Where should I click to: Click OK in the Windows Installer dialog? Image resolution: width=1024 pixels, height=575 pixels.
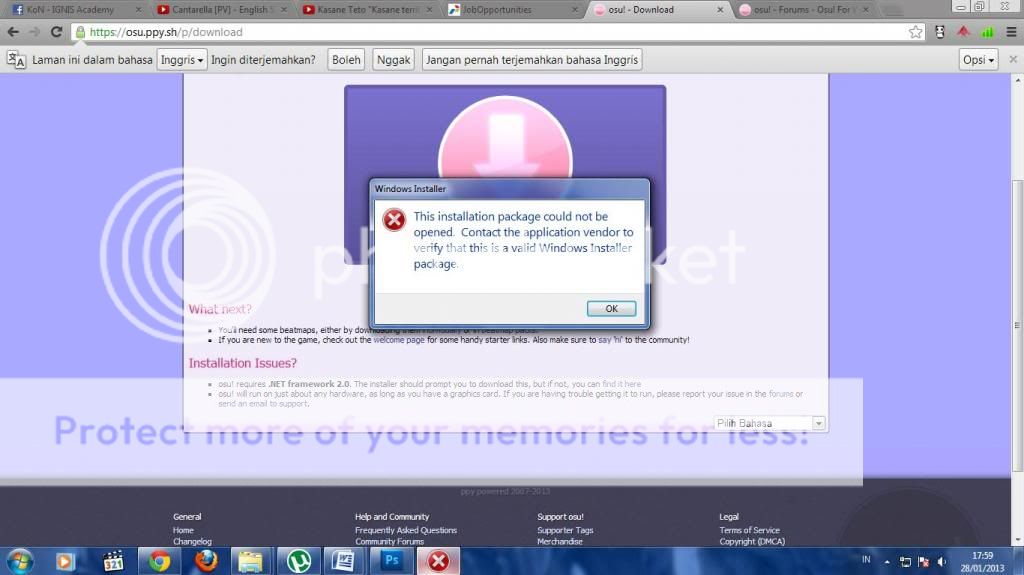(611, 308)
